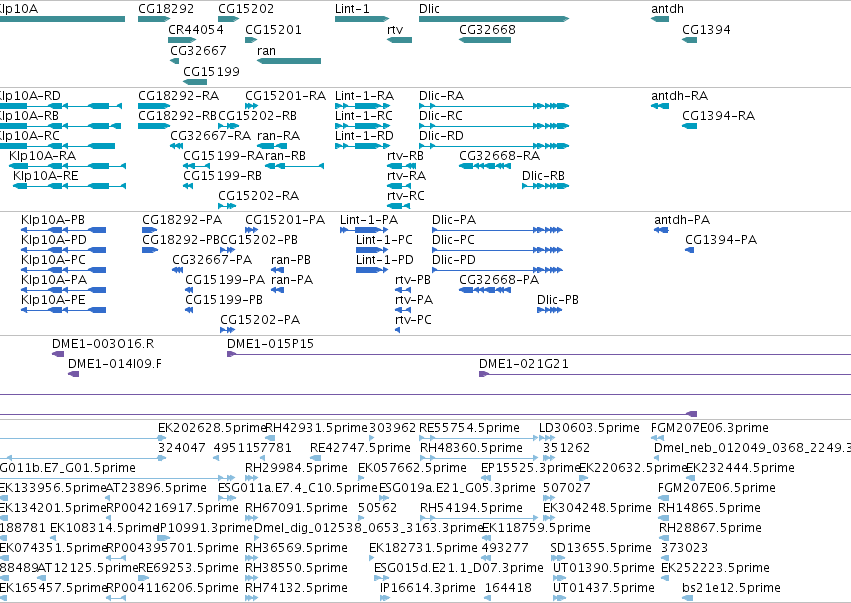The image size is (851, 603).
Task: Click EST RH67091.5prime label
Action: [x=296, y=508]
